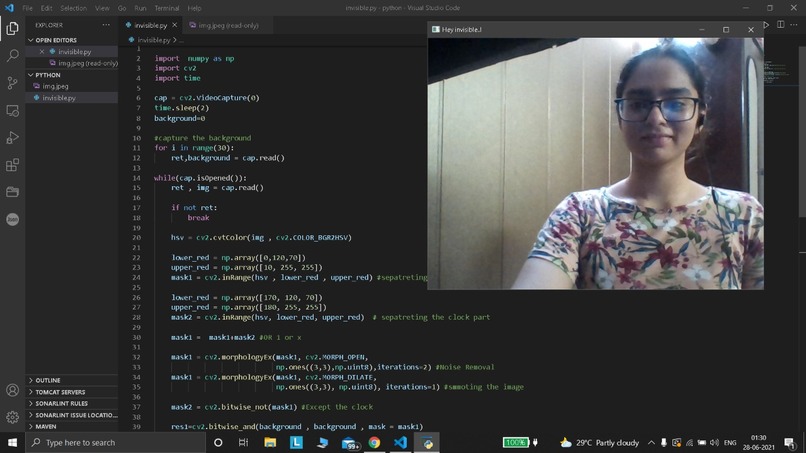Open the Help menu
This screenshot has width=806, height=453.
(194, 8)
